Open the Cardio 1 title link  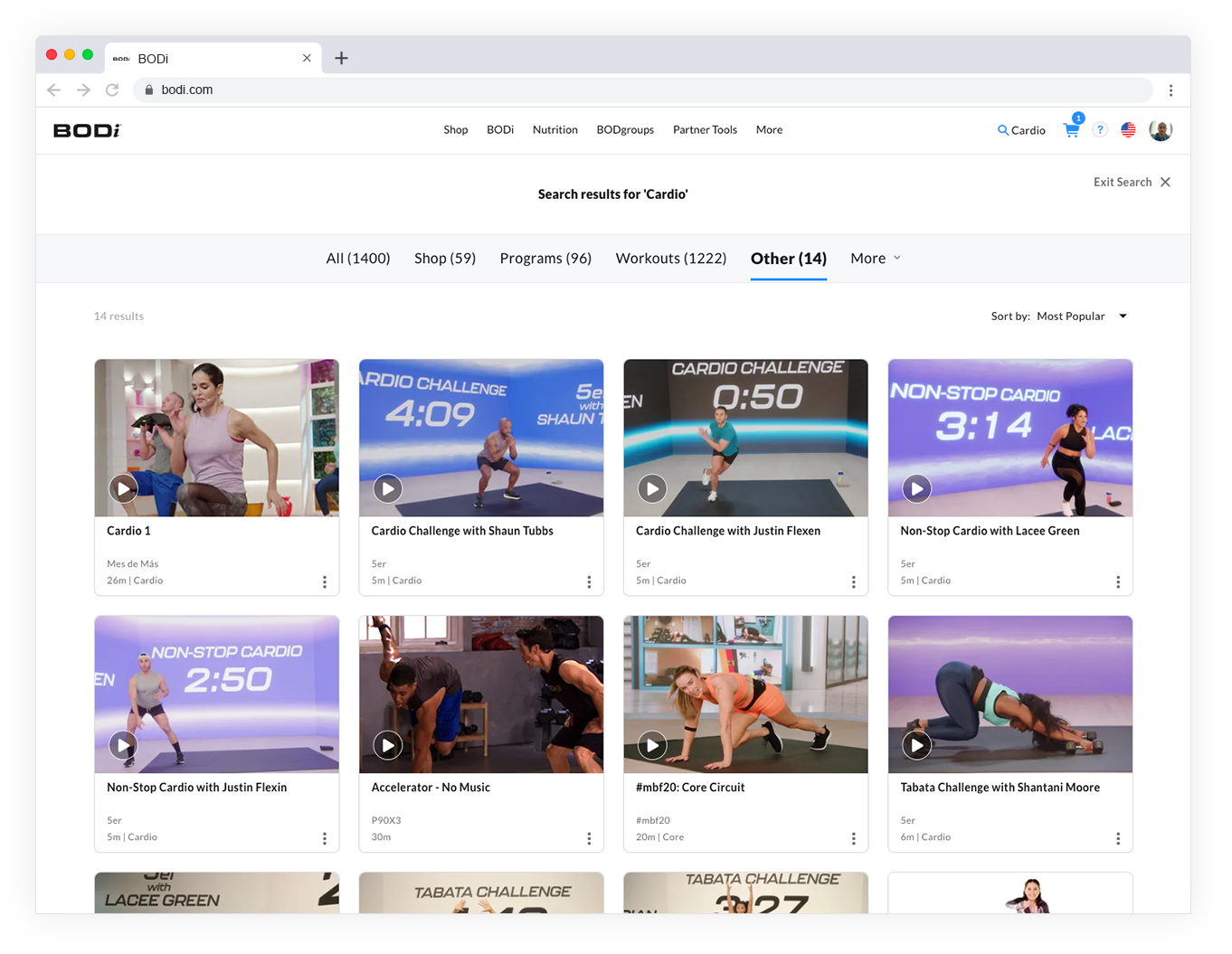coord(128,531)
